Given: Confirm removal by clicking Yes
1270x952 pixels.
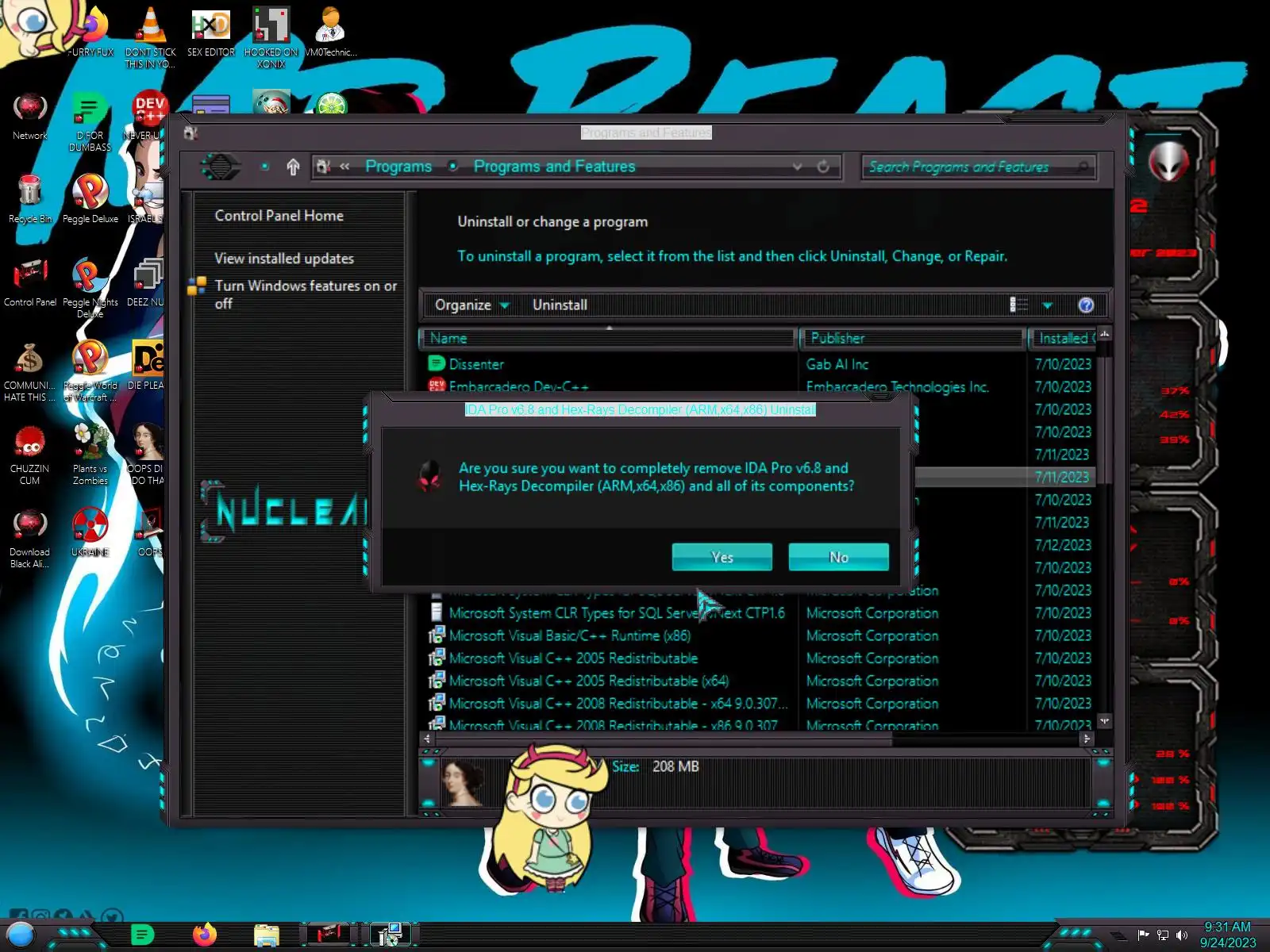Looking at the screenshot, I should [x=722, y=557].
